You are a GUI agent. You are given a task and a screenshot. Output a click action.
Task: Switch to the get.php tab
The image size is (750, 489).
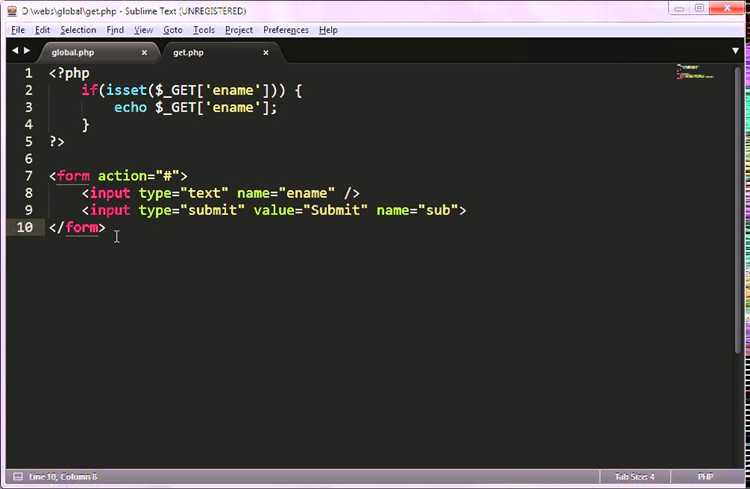[188, 53]
